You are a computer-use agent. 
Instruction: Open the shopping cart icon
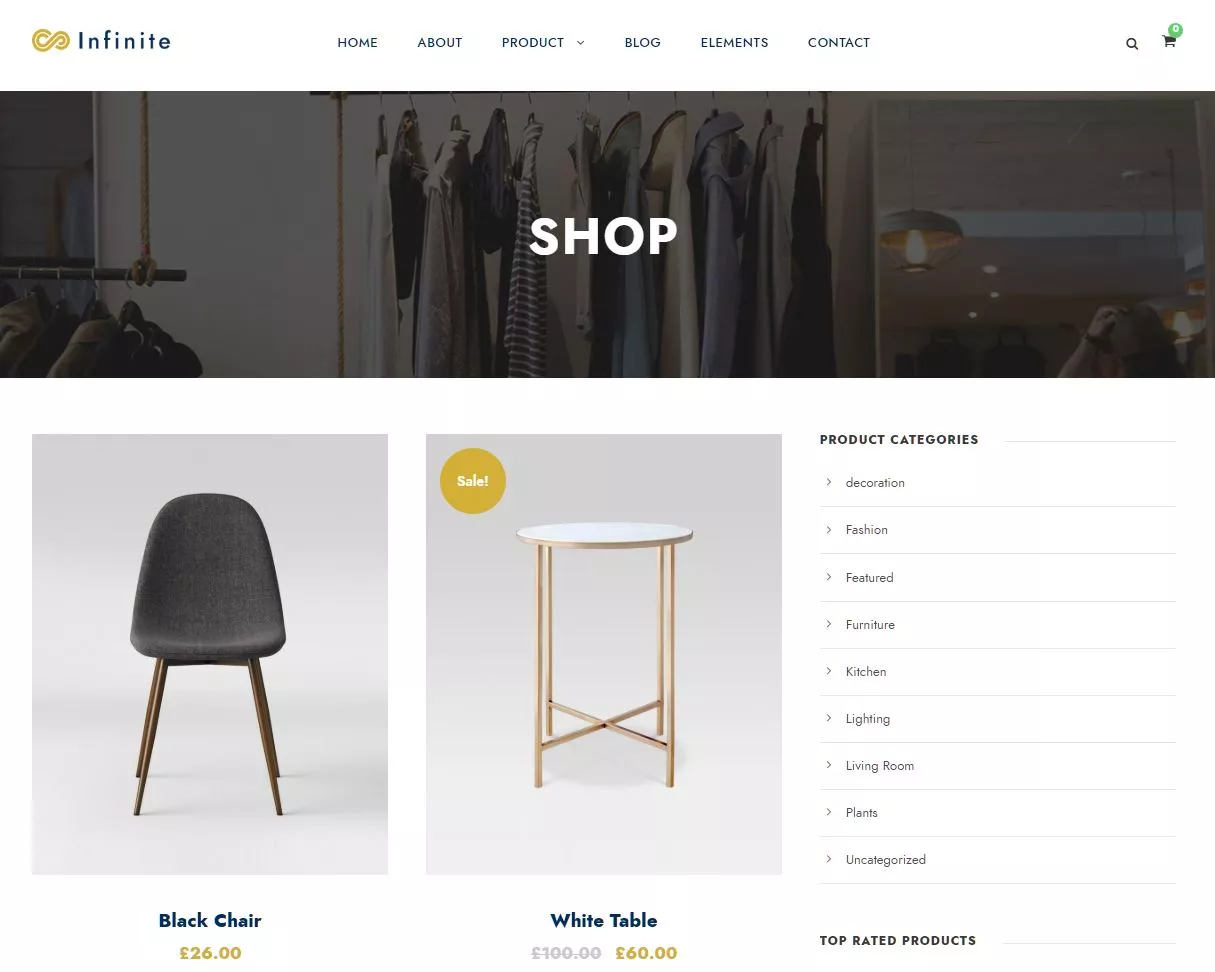point(1168,42)
